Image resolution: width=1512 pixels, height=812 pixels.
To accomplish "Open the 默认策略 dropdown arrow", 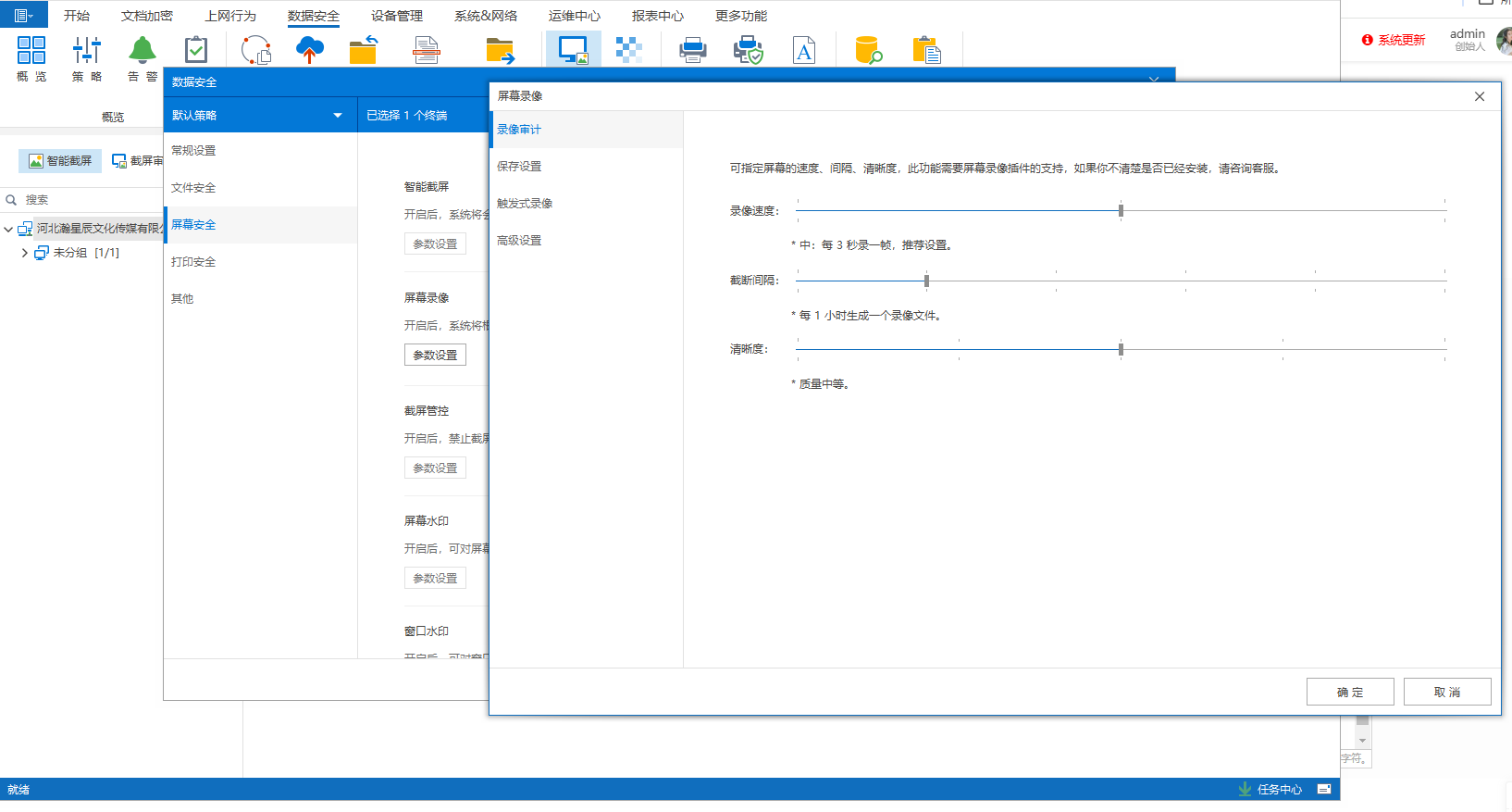I will [338, 116].
